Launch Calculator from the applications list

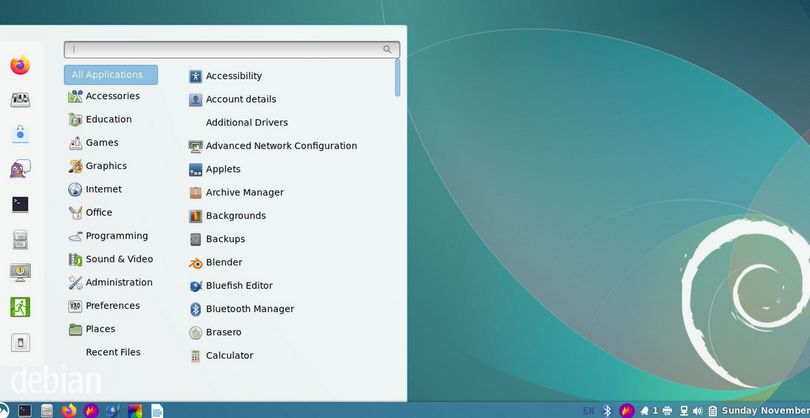coord(229,355)
